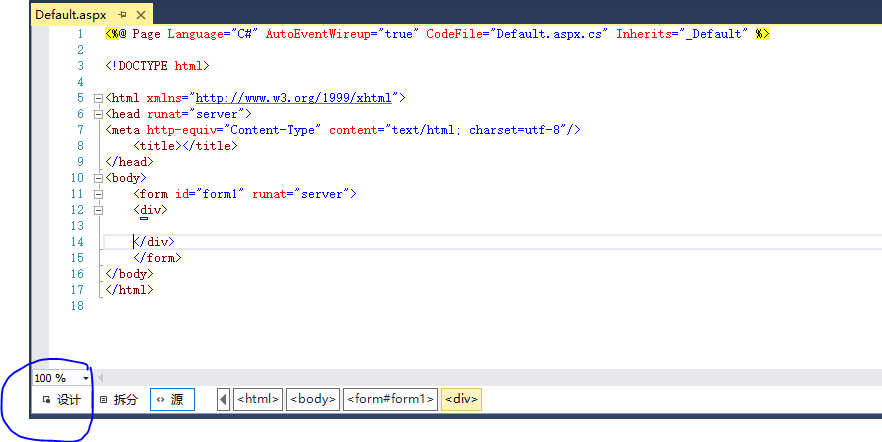Collapse the body element on line 10
Viewport: 882px width, 442px height.
(x=98, y=178)
